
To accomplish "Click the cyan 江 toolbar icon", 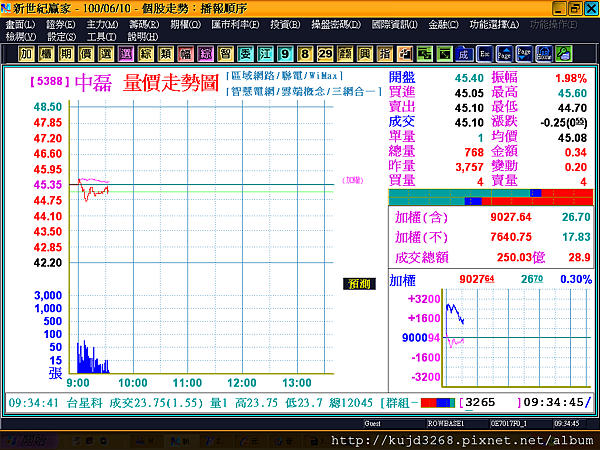I will [265, 54].
